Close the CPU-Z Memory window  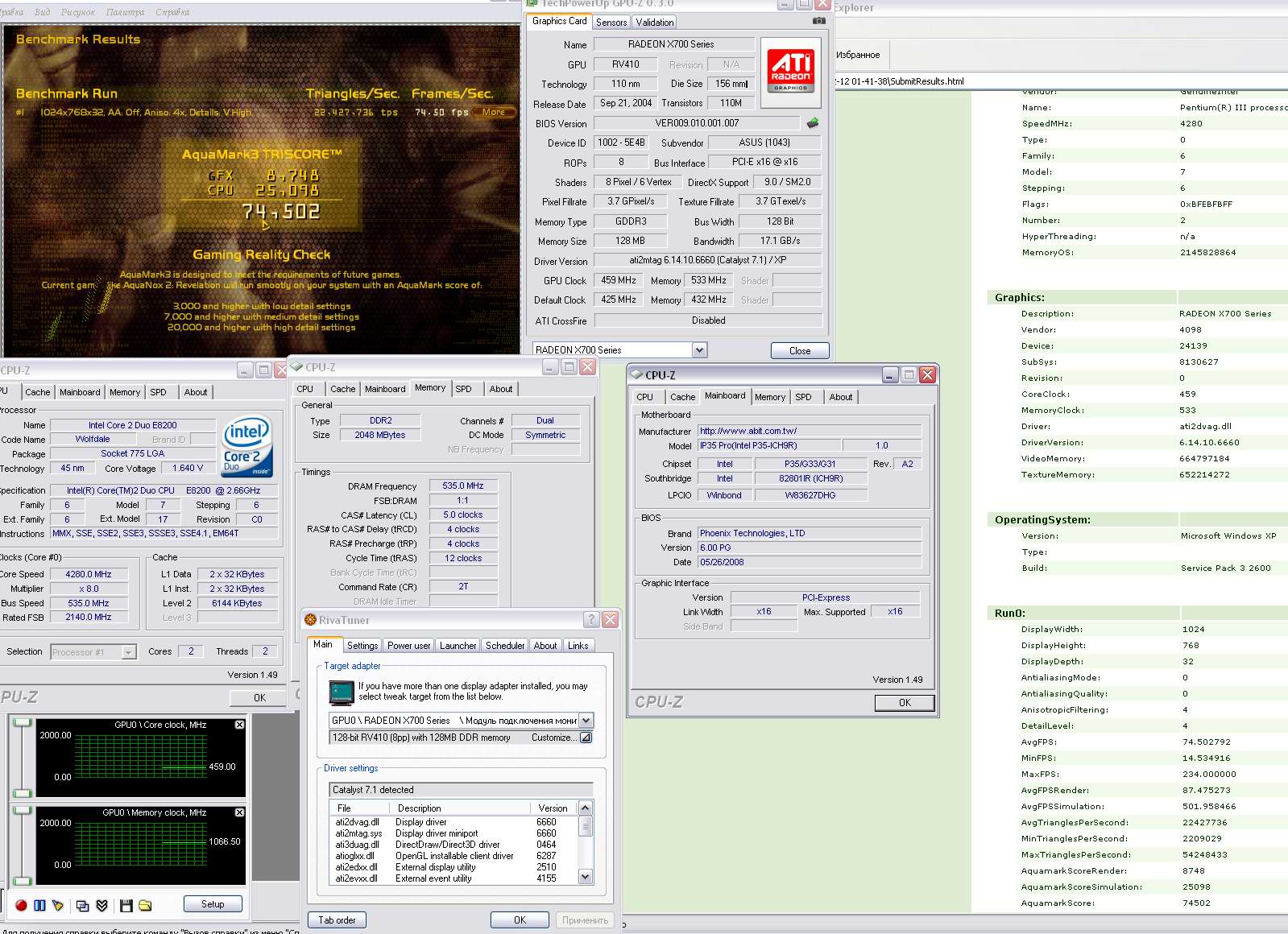pos(588,367)
